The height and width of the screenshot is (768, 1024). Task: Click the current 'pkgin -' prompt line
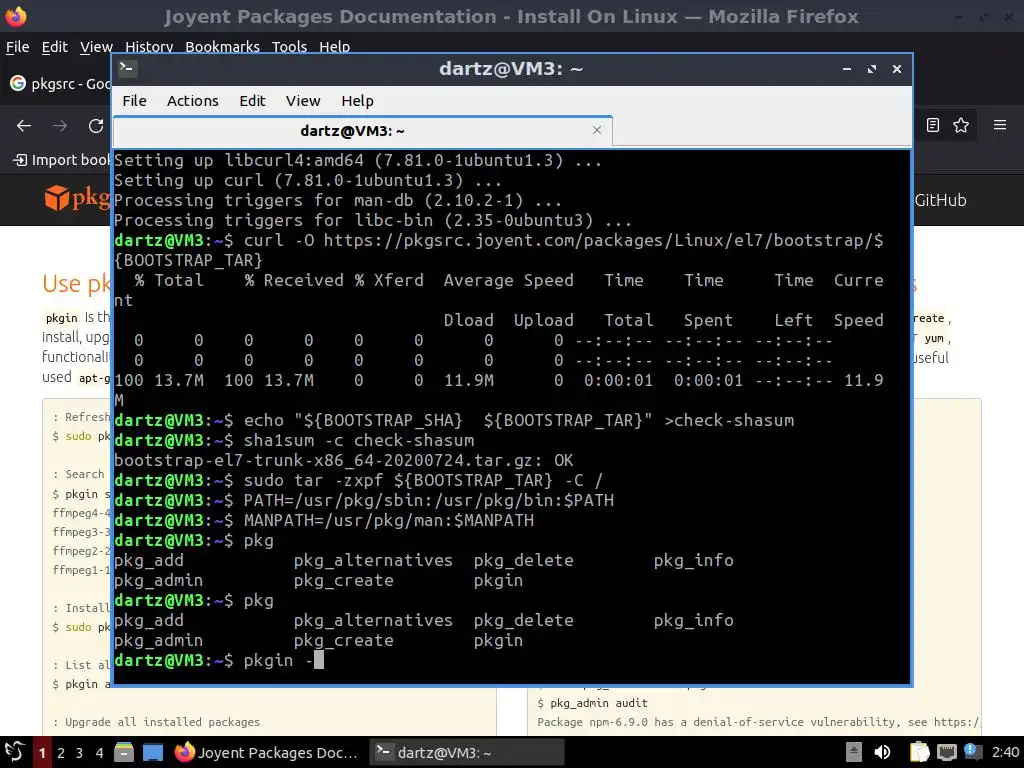click(219, 660)
